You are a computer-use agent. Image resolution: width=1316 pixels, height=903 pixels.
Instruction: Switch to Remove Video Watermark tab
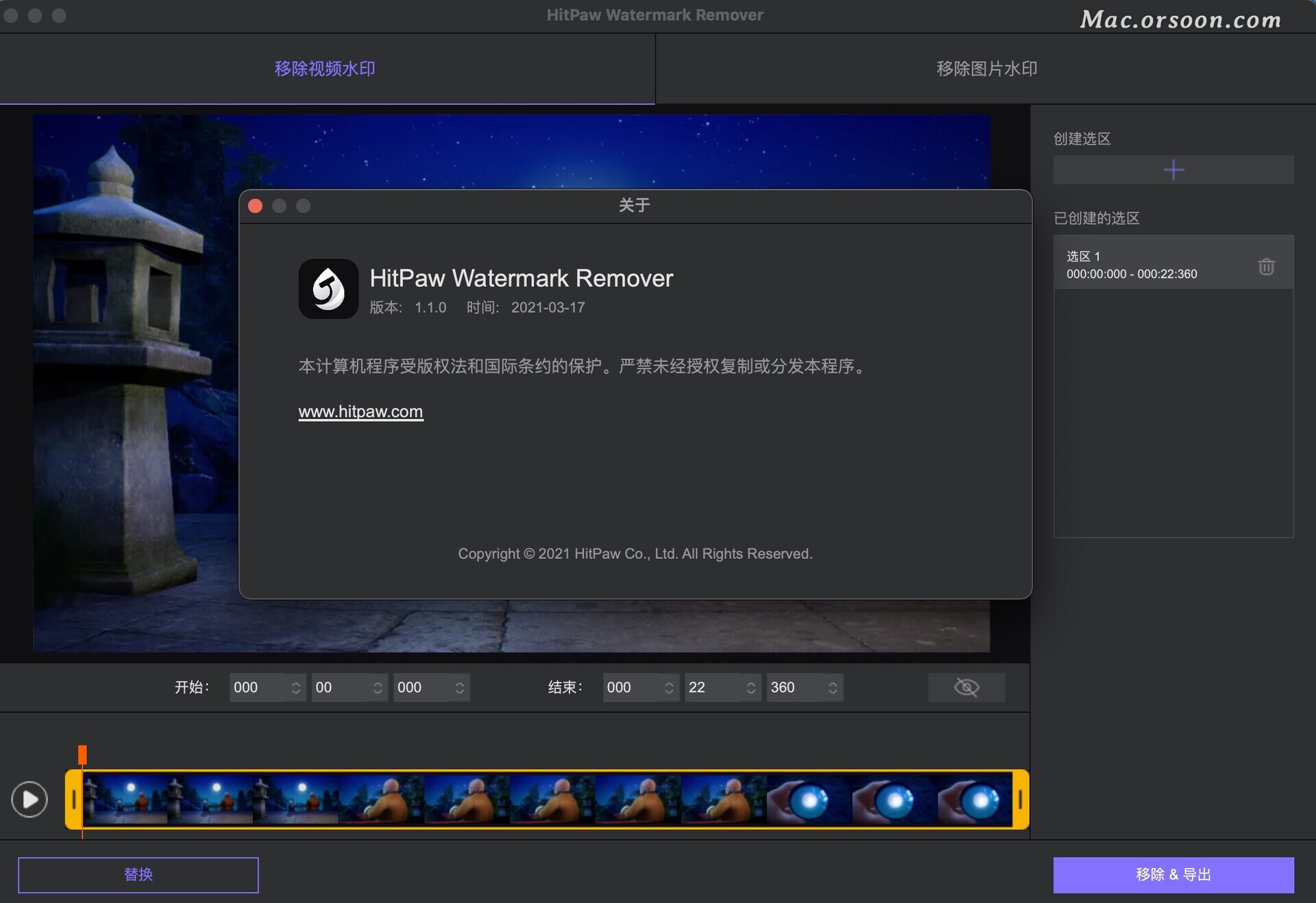tap(325, 69)
